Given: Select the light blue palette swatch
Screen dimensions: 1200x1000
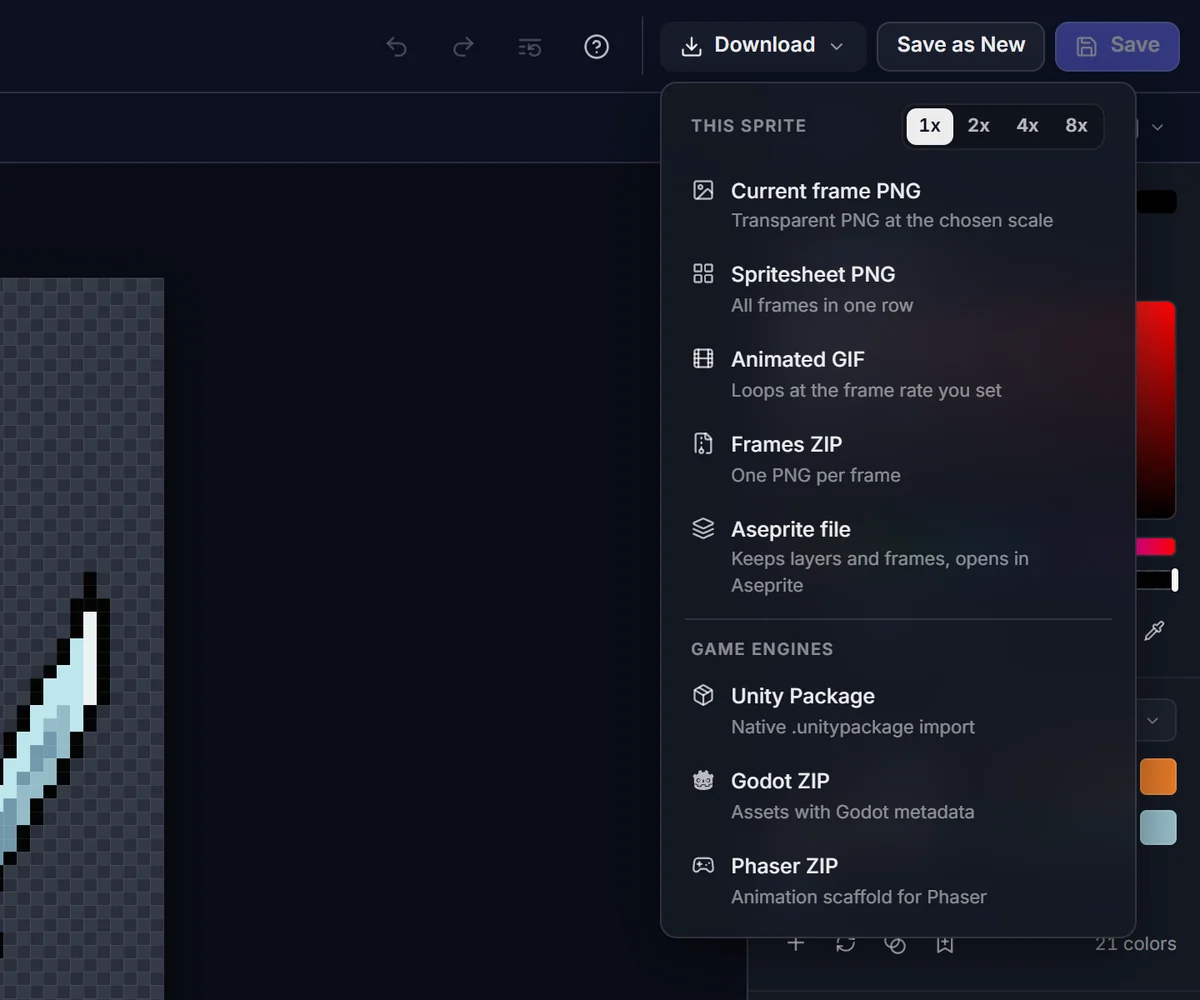Looking at the screenshot, I should point(1157,827).
